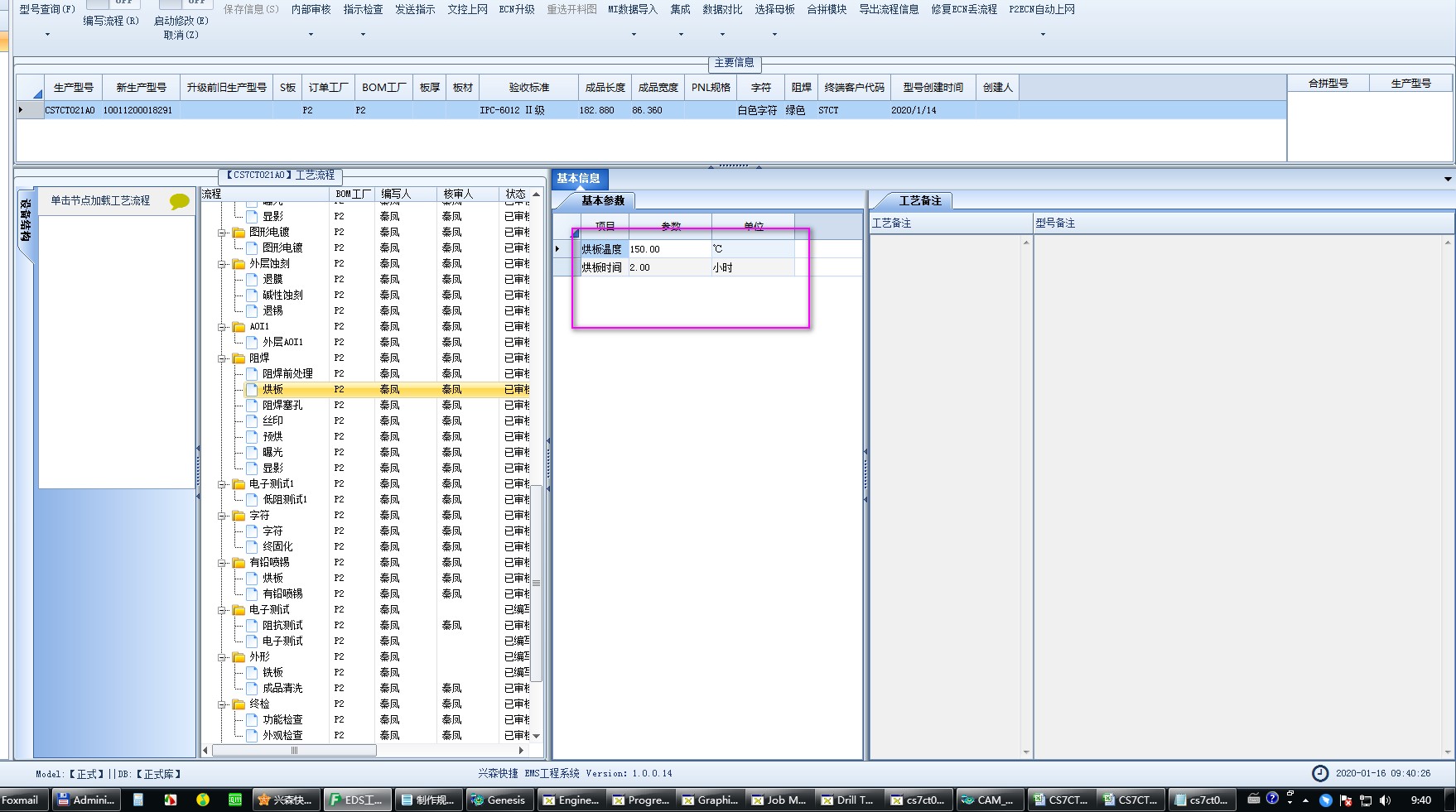Click the process tree scroll-up arrow
The image size is (1456, 812).
pos(537,194)
